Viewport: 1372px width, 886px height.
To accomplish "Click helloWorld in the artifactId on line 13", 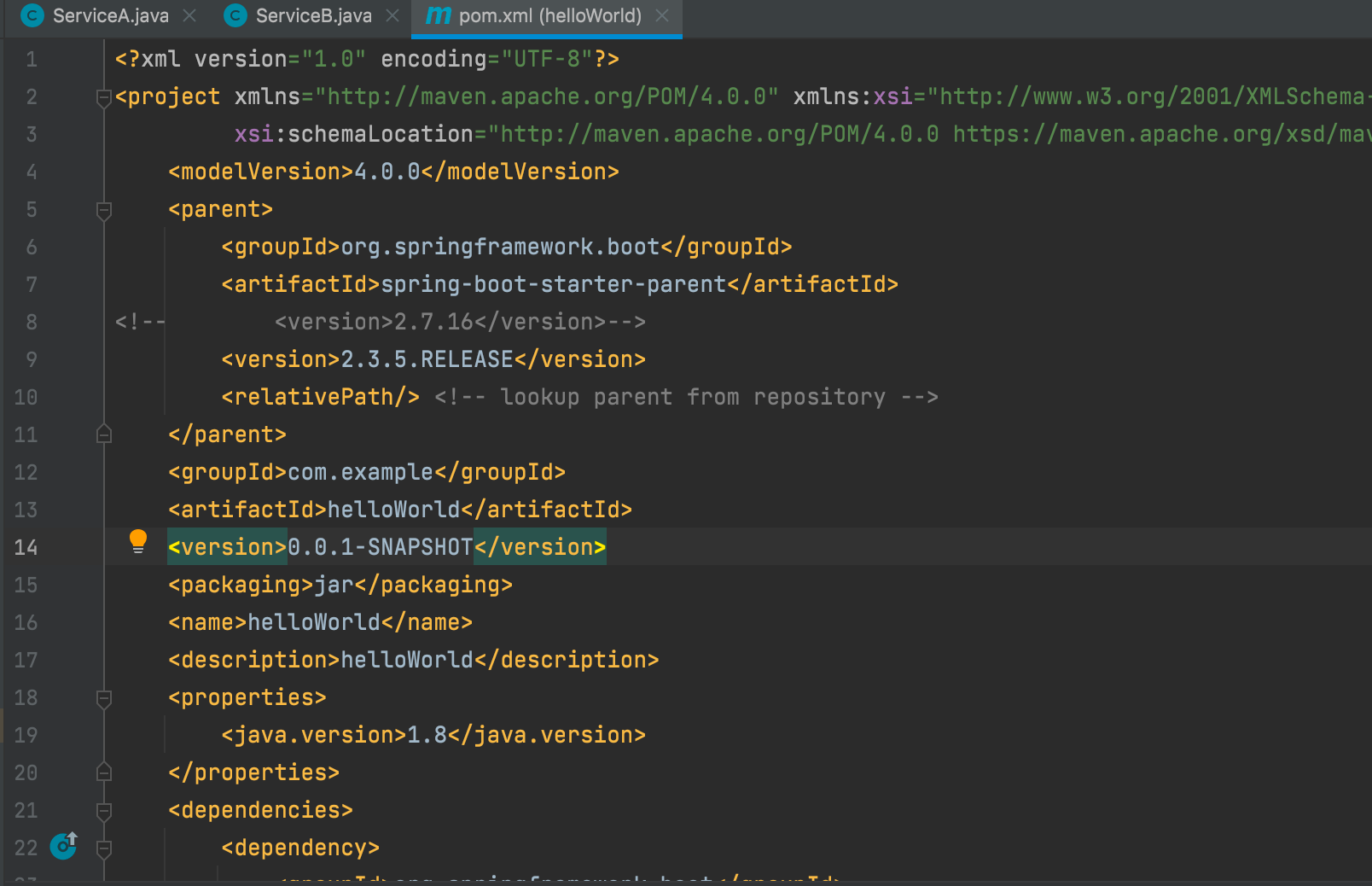I will pyautogui.click(x=394, y=510).
